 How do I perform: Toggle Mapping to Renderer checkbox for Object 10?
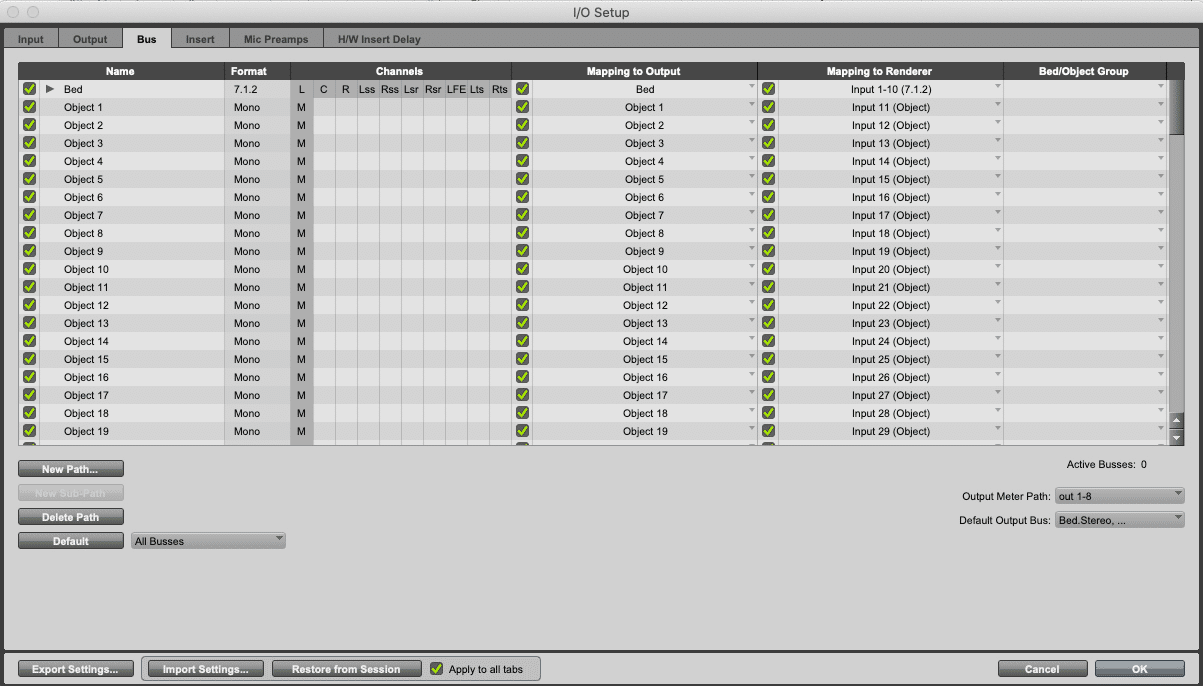[x=768, y=269]
